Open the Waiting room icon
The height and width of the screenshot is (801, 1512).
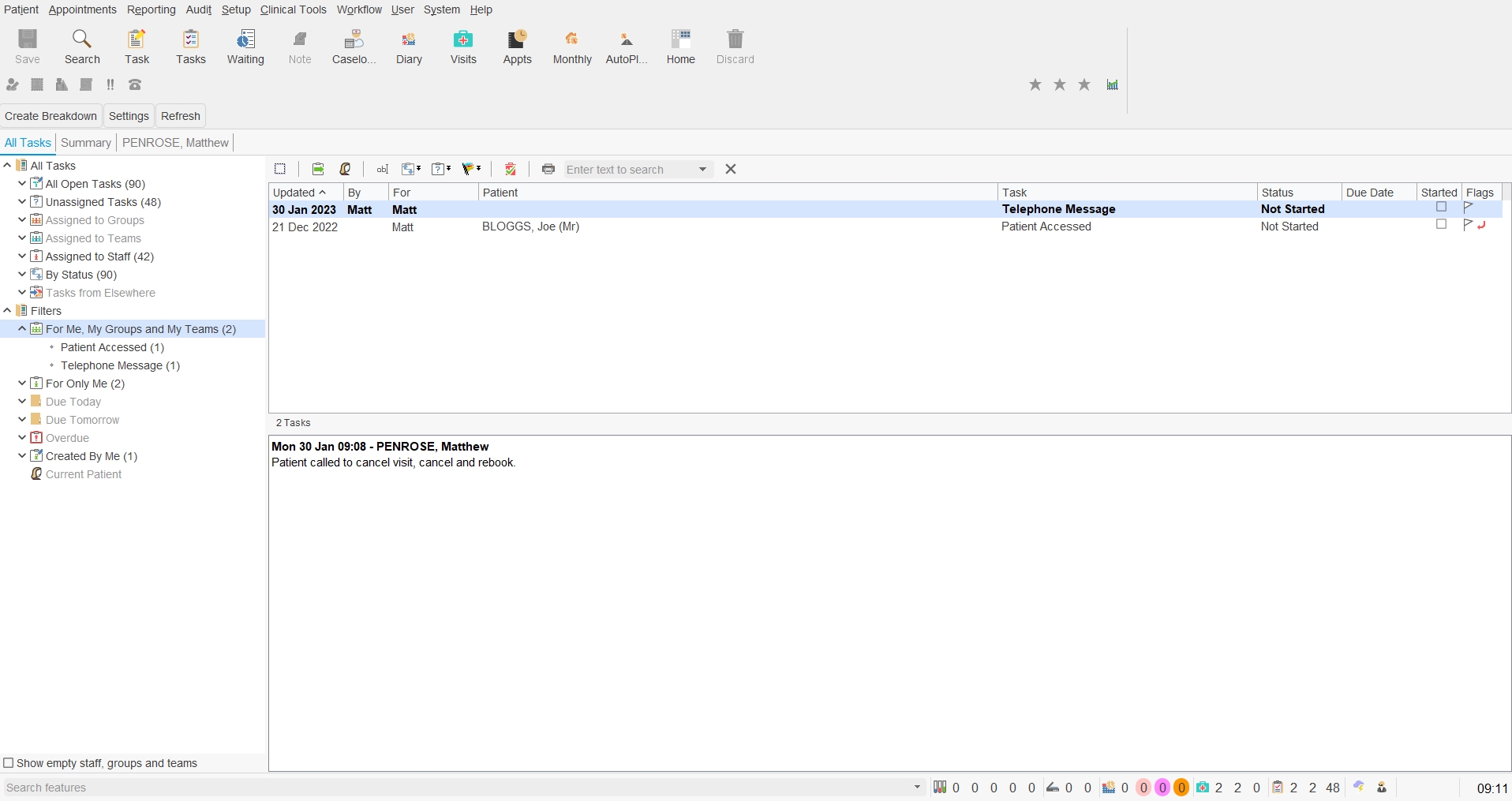tap(245, 47)
